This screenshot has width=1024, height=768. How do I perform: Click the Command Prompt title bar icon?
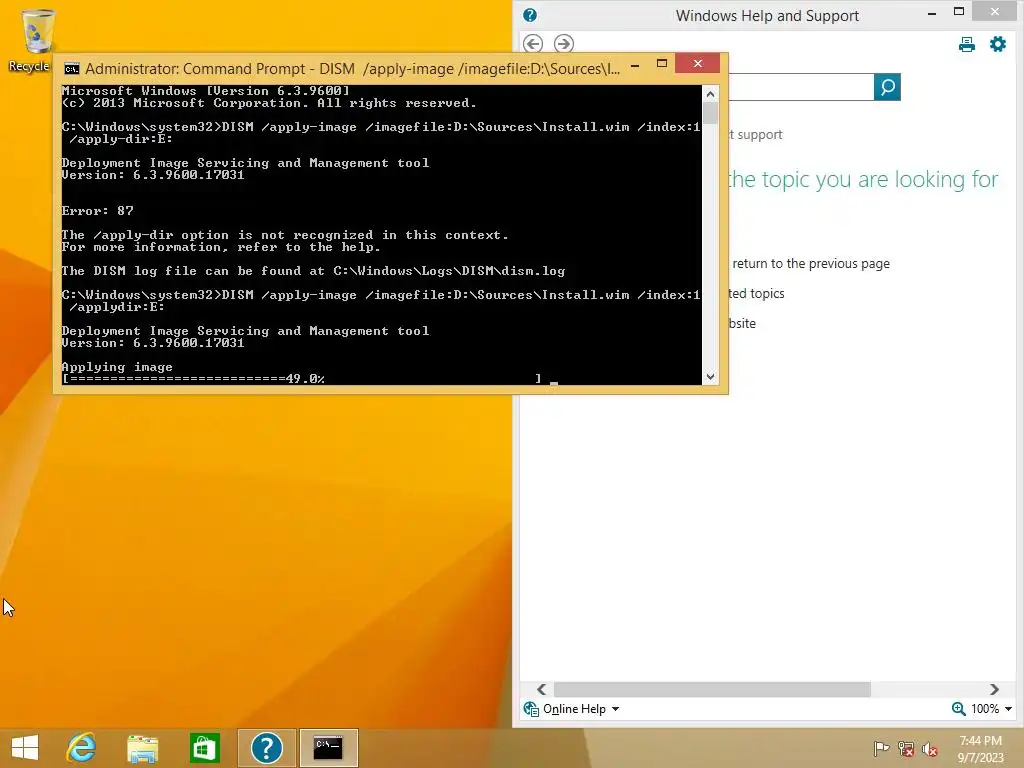tap(71, 69)
